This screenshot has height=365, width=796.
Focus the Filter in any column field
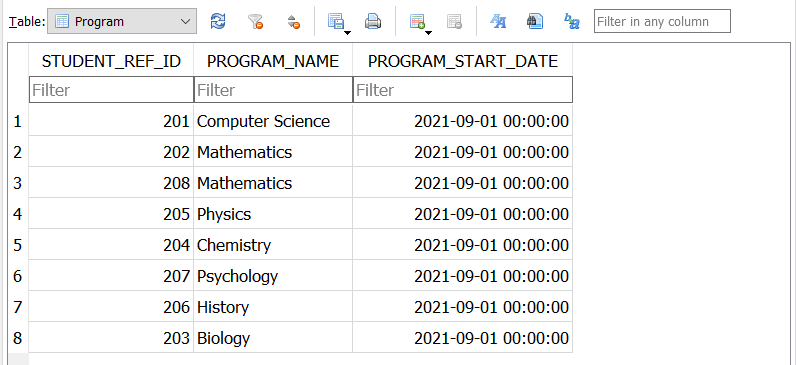point(662,21)
